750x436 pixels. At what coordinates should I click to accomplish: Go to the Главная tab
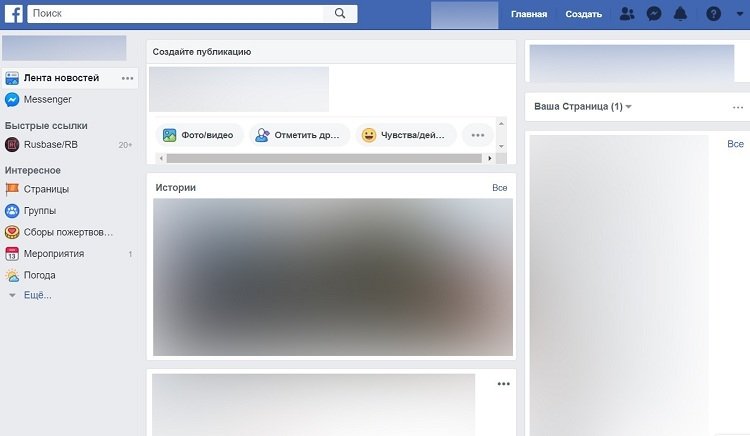pyautogui.click(x=529, y=14)
